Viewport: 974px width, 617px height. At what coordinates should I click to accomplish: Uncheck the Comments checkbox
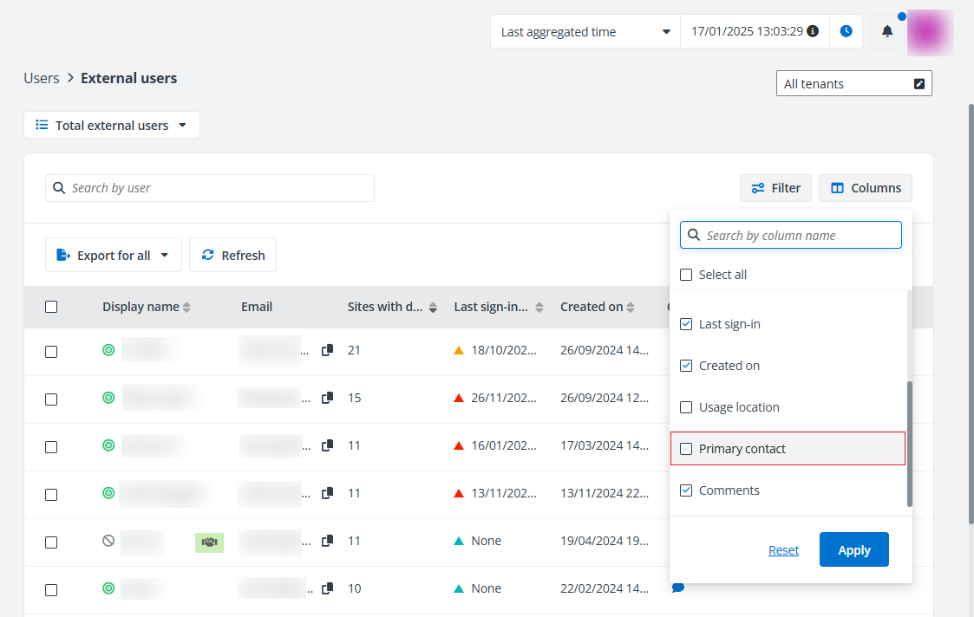[686, 490]
